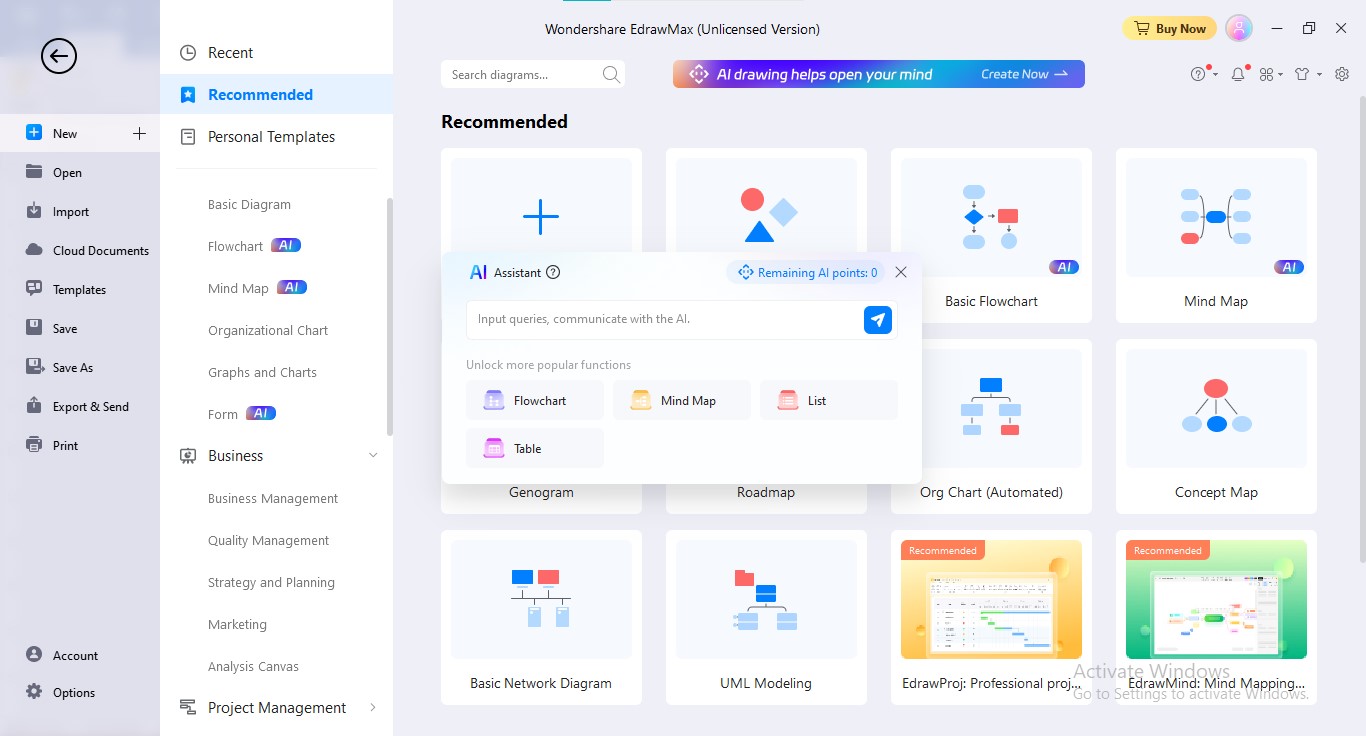Image resolution: width=1366 pixels, height=736 pixels.
Task: Expand the Project Management chevron
Action: coord(373,707)
